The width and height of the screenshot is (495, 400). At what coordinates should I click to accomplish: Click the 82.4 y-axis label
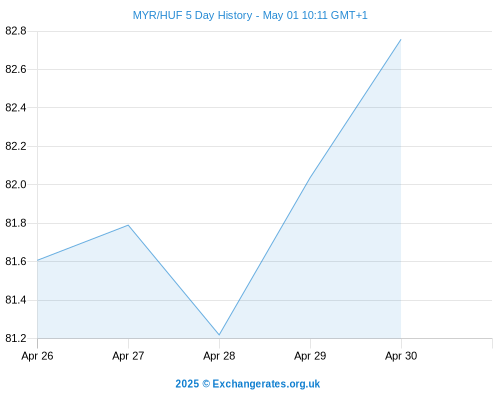point(16,108)
